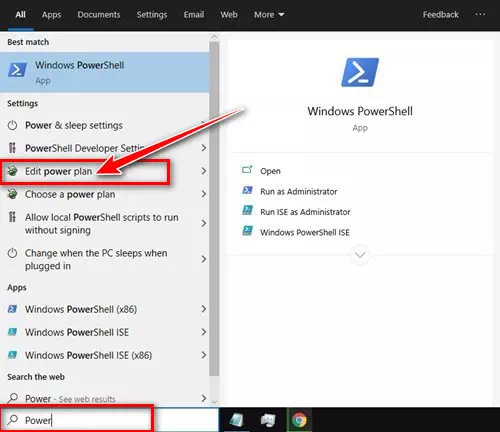
Task: Click the results list scrollbar thumb
Action: [x=214, y=209]
